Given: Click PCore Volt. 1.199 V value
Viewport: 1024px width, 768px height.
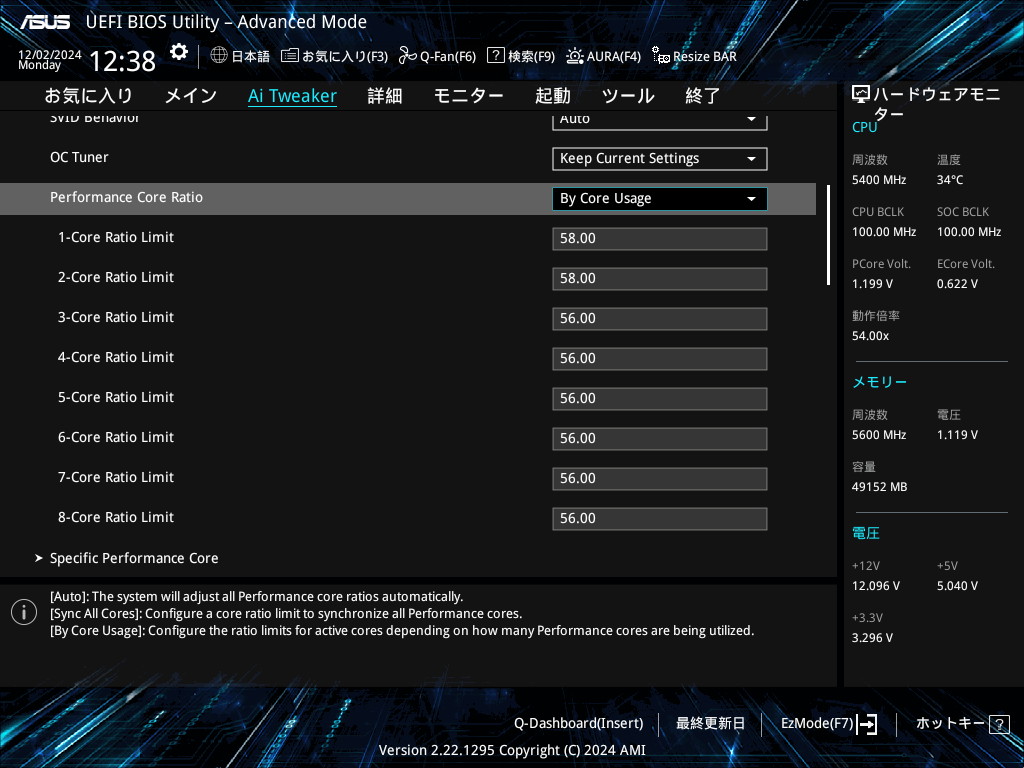Looking at the screenshot, I should click(872, 284).
